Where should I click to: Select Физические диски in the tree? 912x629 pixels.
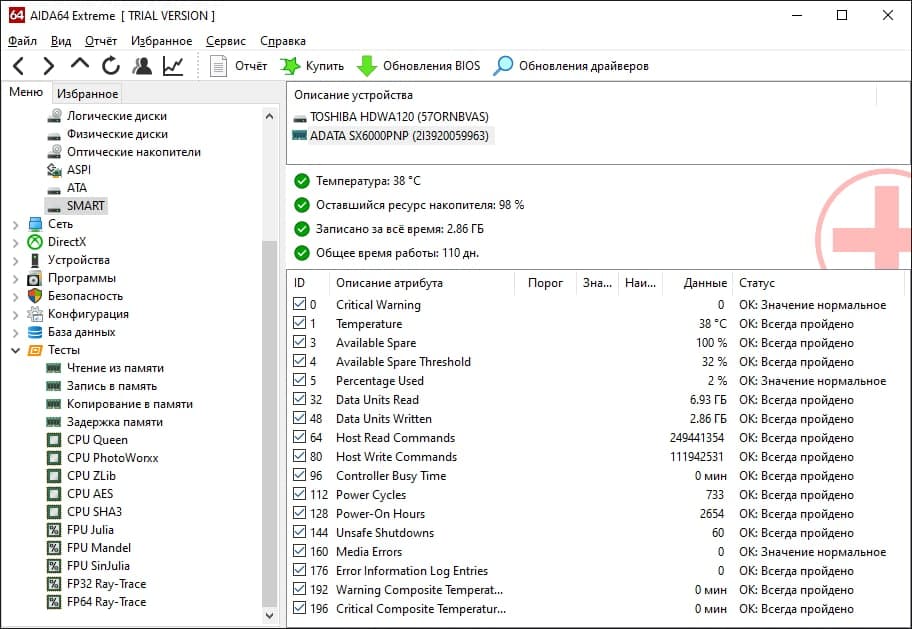[x=117, y=134]
